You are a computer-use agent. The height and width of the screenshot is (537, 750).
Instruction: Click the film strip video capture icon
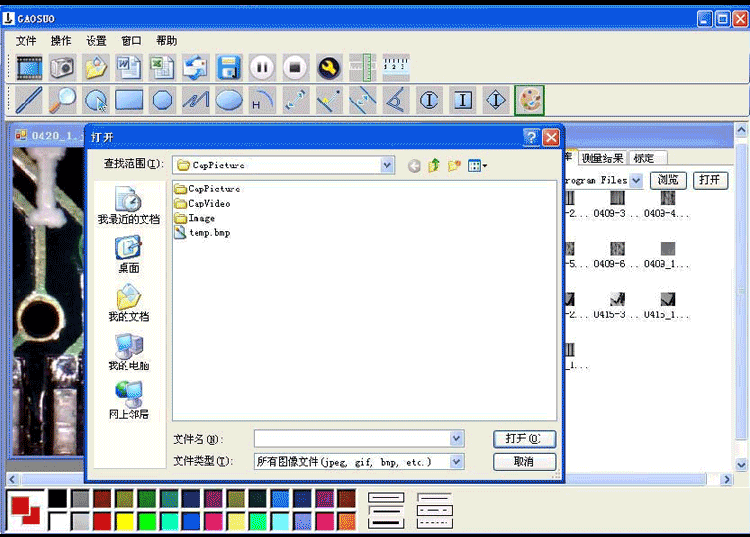[29, 67]
